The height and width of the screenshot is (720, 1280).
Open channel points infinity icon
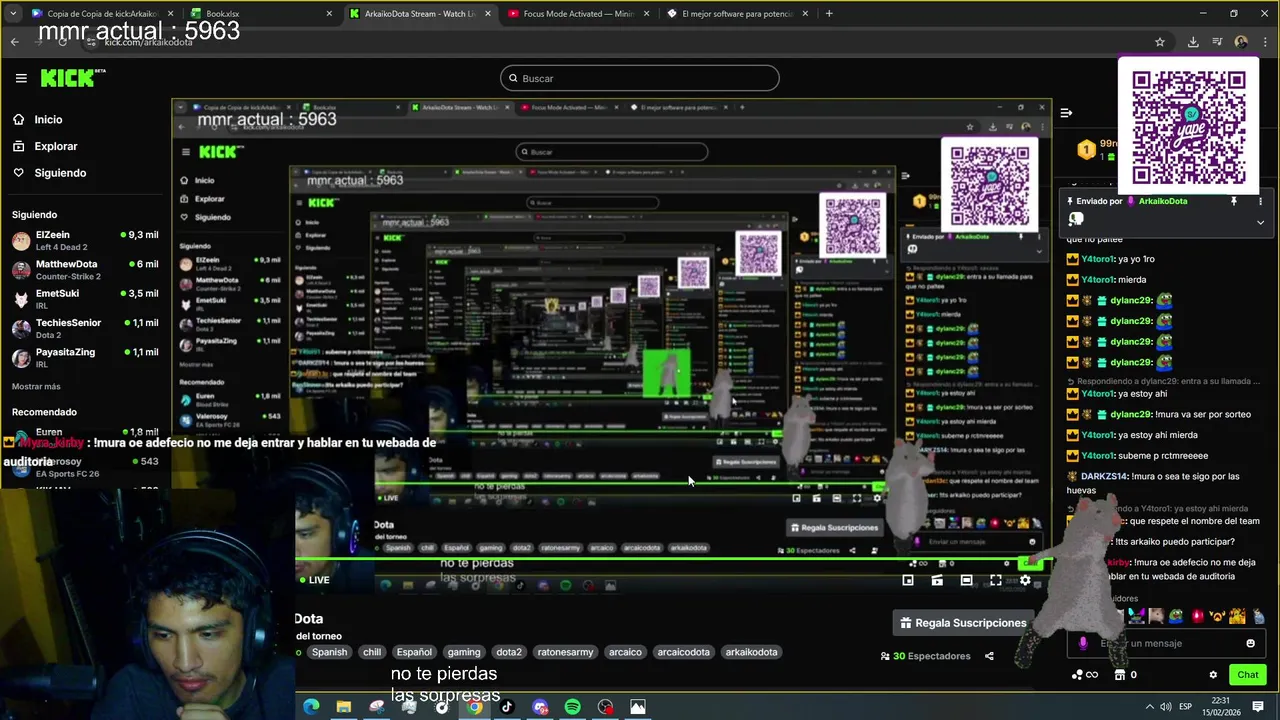pos(1092,675)
